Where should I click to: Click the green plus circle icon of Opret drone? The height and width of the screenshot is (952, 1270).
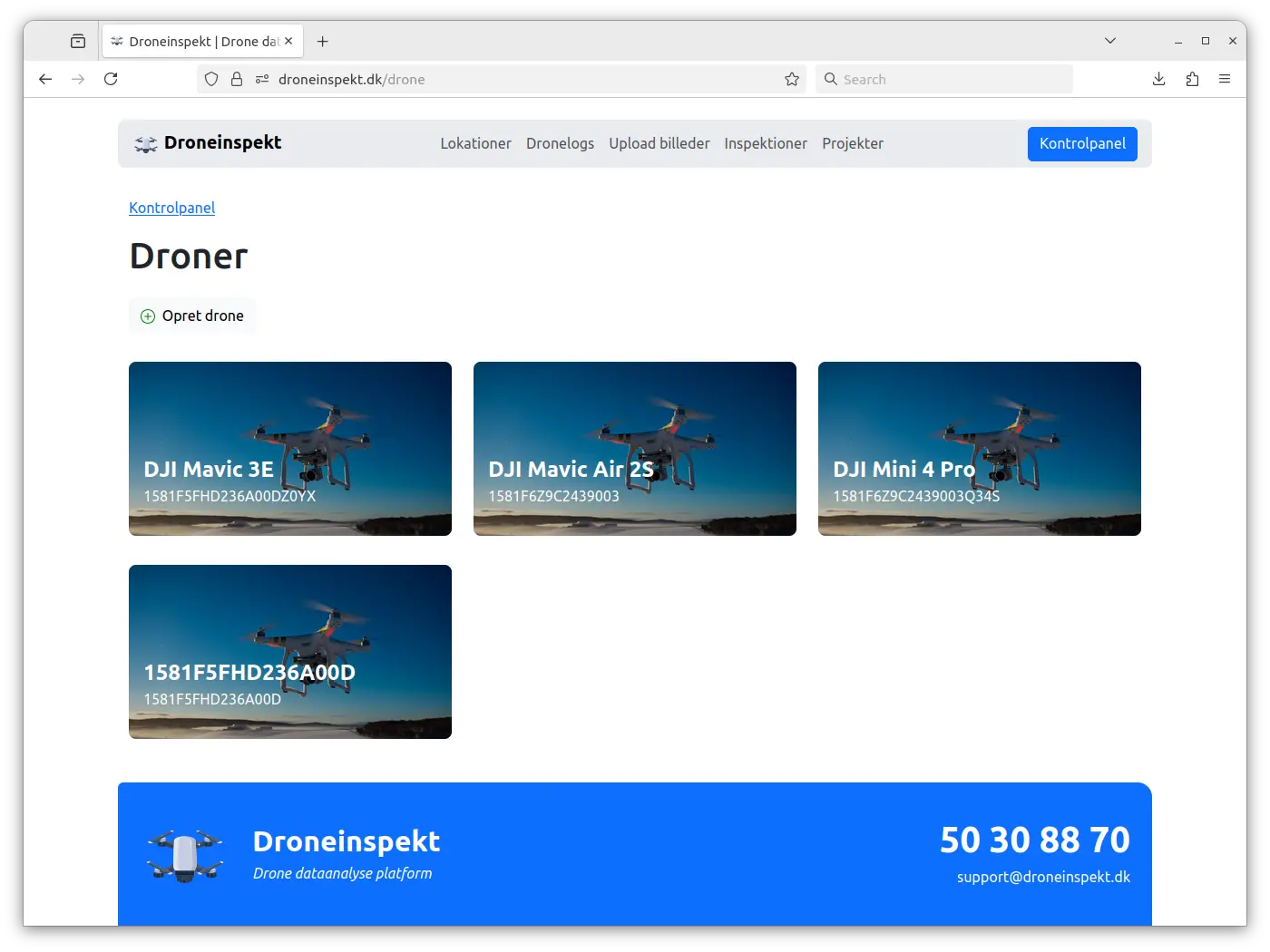coord(148,316)
